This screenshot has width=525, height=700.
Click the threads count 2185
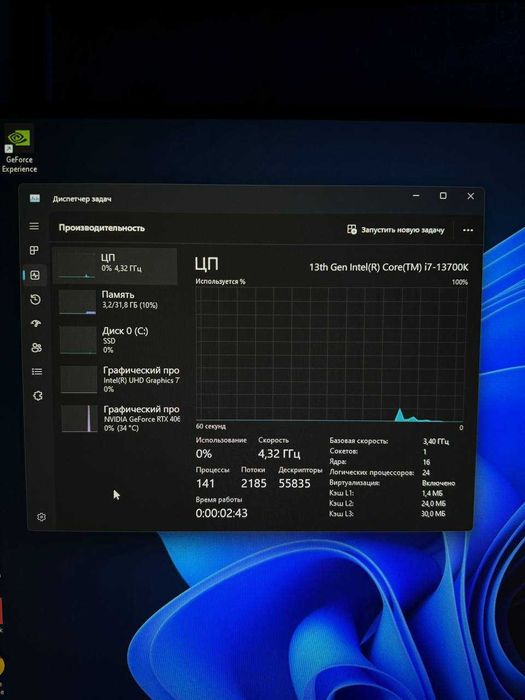click(x=254, y=483)
